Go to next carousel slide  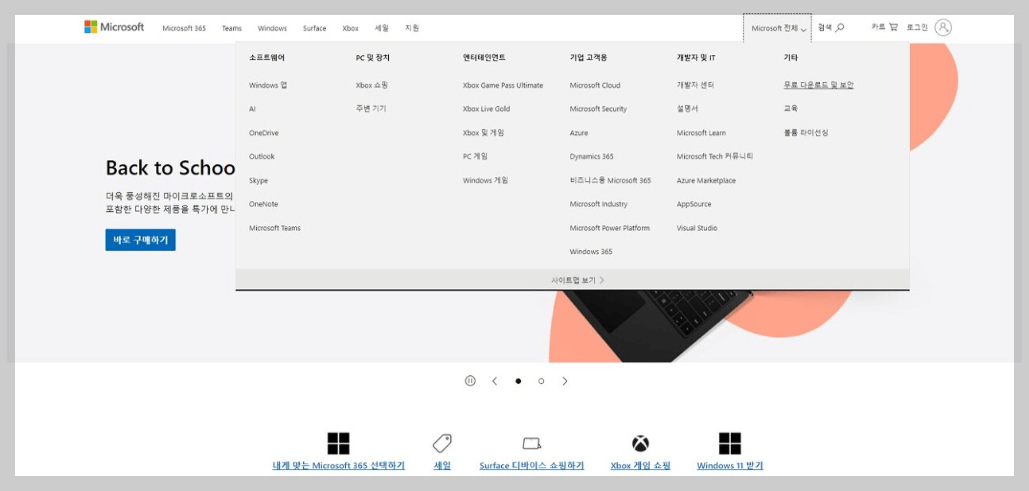coord(565,381)
